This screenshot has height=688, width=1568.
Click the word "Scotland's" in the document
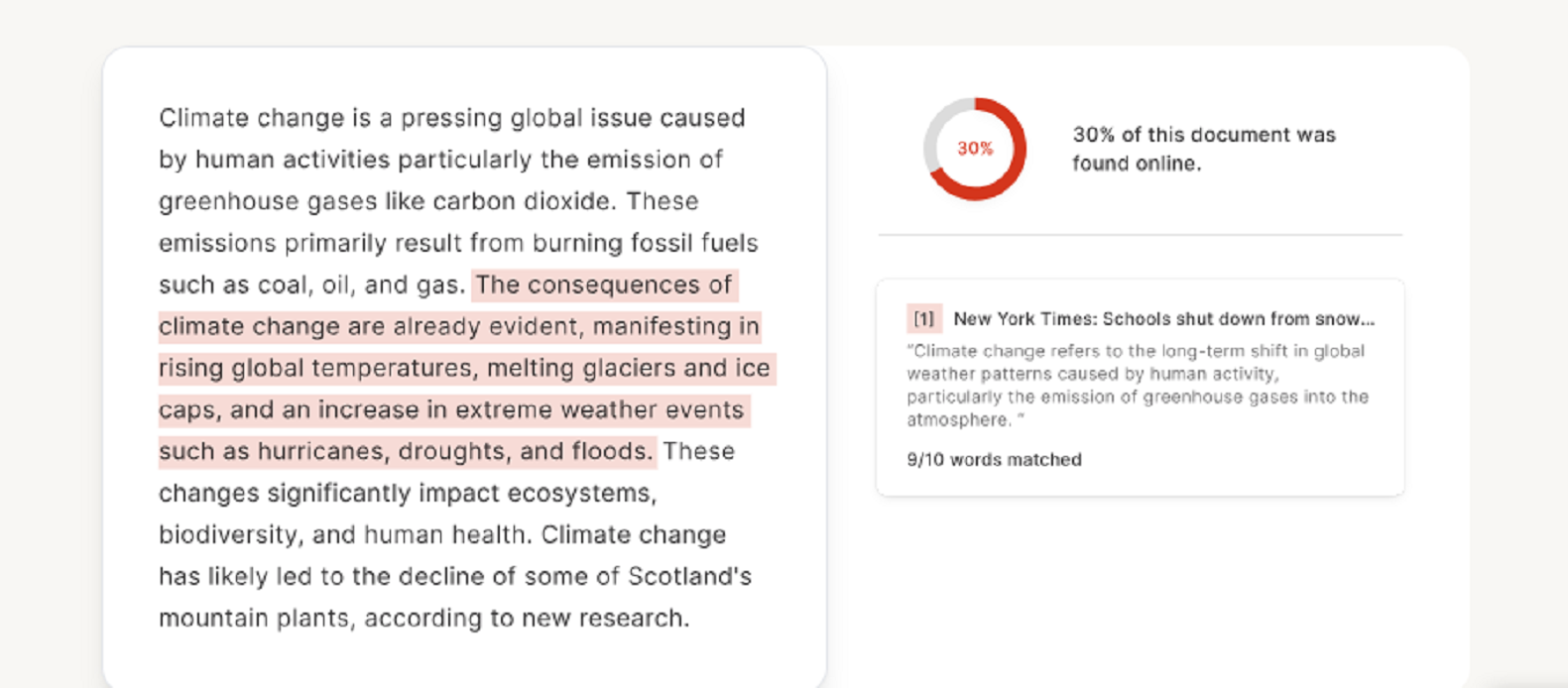(x=690, y=577)
